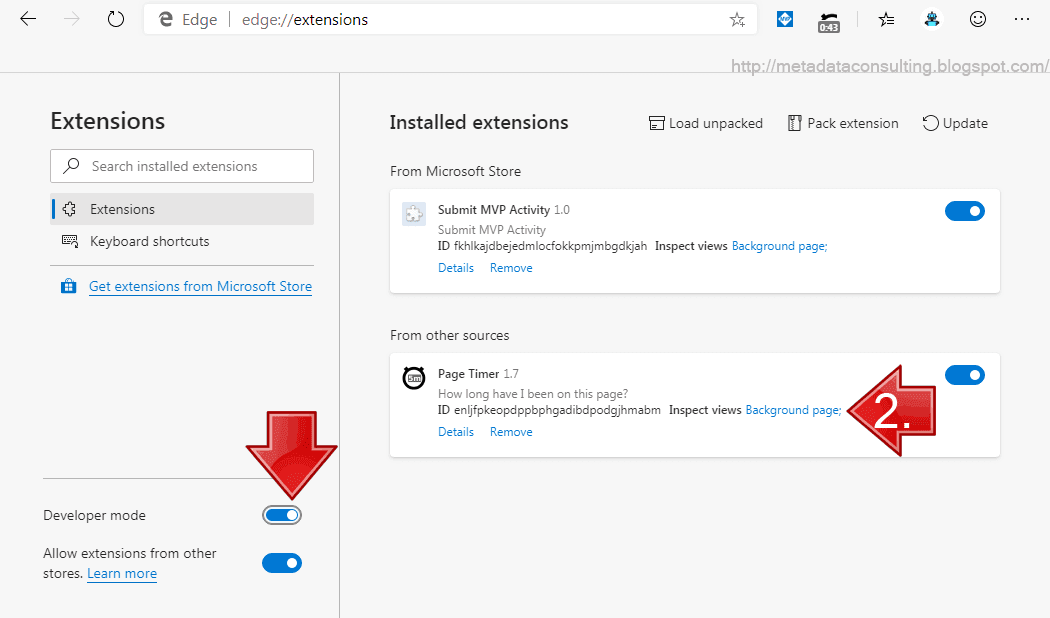
Task: Click the magnifier icon in the search box
Action: click(x=71, y=165)
